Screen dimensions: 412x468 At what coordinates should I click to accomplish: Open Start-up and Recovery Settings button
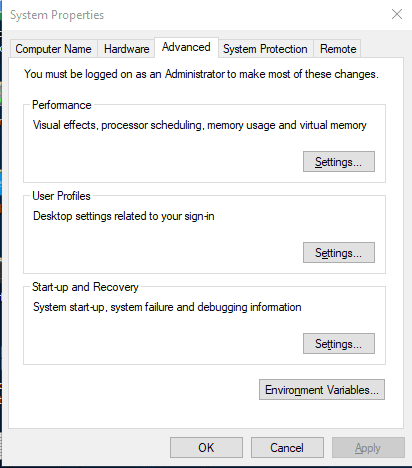pos(339,344)
